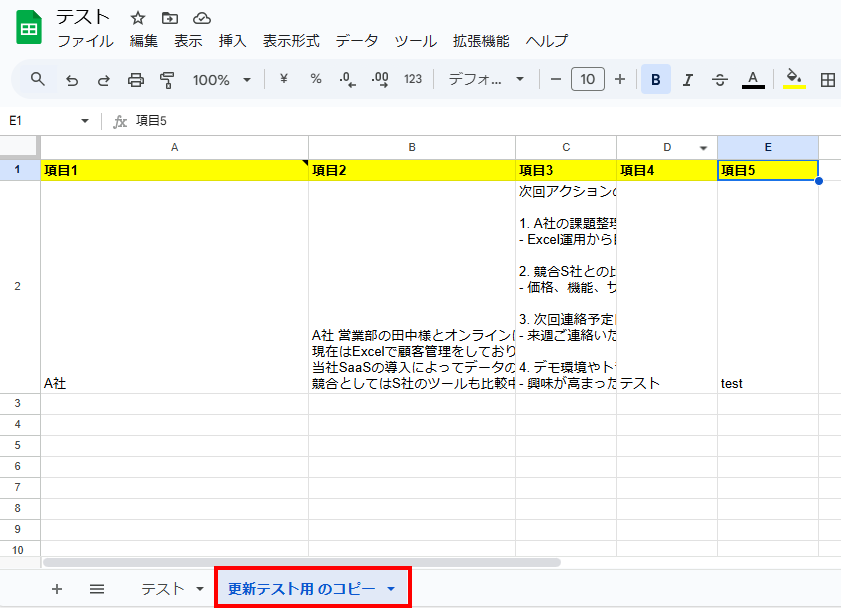Toggle strikethrough formatting
Viewport: 841px width, 608px height.
click(x=720, y=80)
